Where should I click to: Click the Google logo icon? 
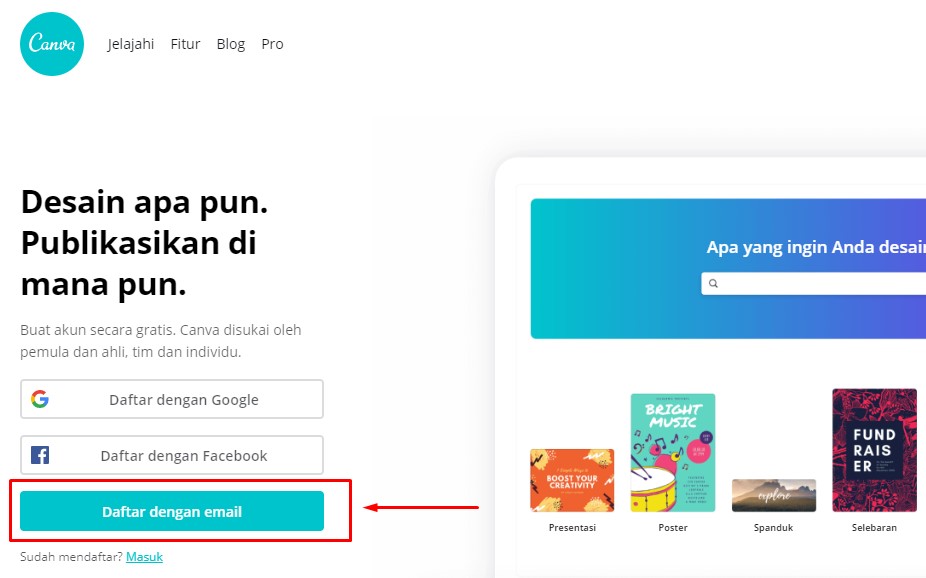coord(40,399)
